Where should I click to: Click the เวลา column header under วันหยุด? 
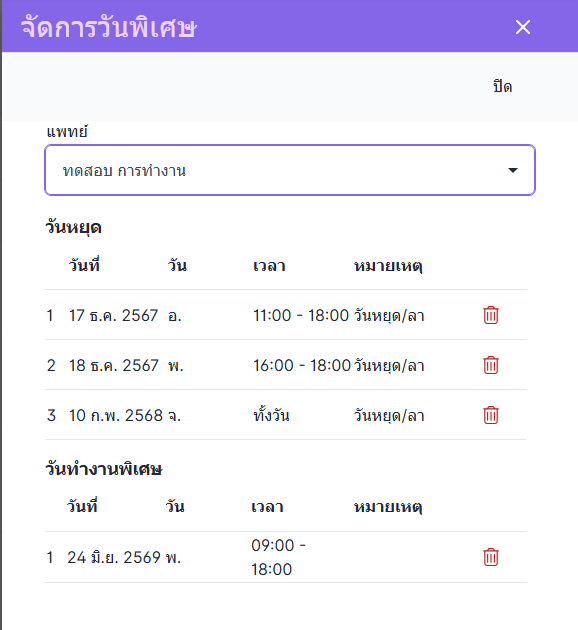269,266
